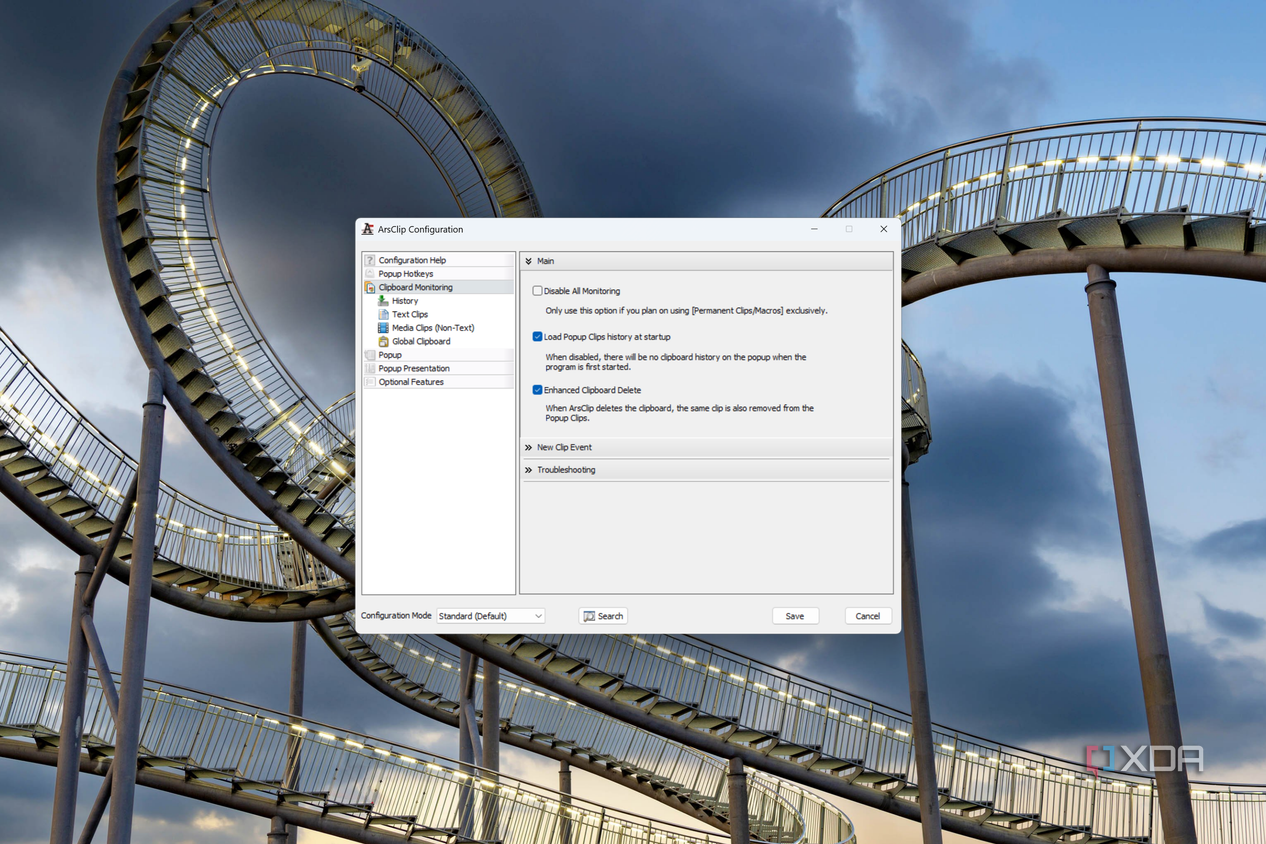Collapse the Main section
The width and height of the screenshot is (1266, 844).
(706, 261)
